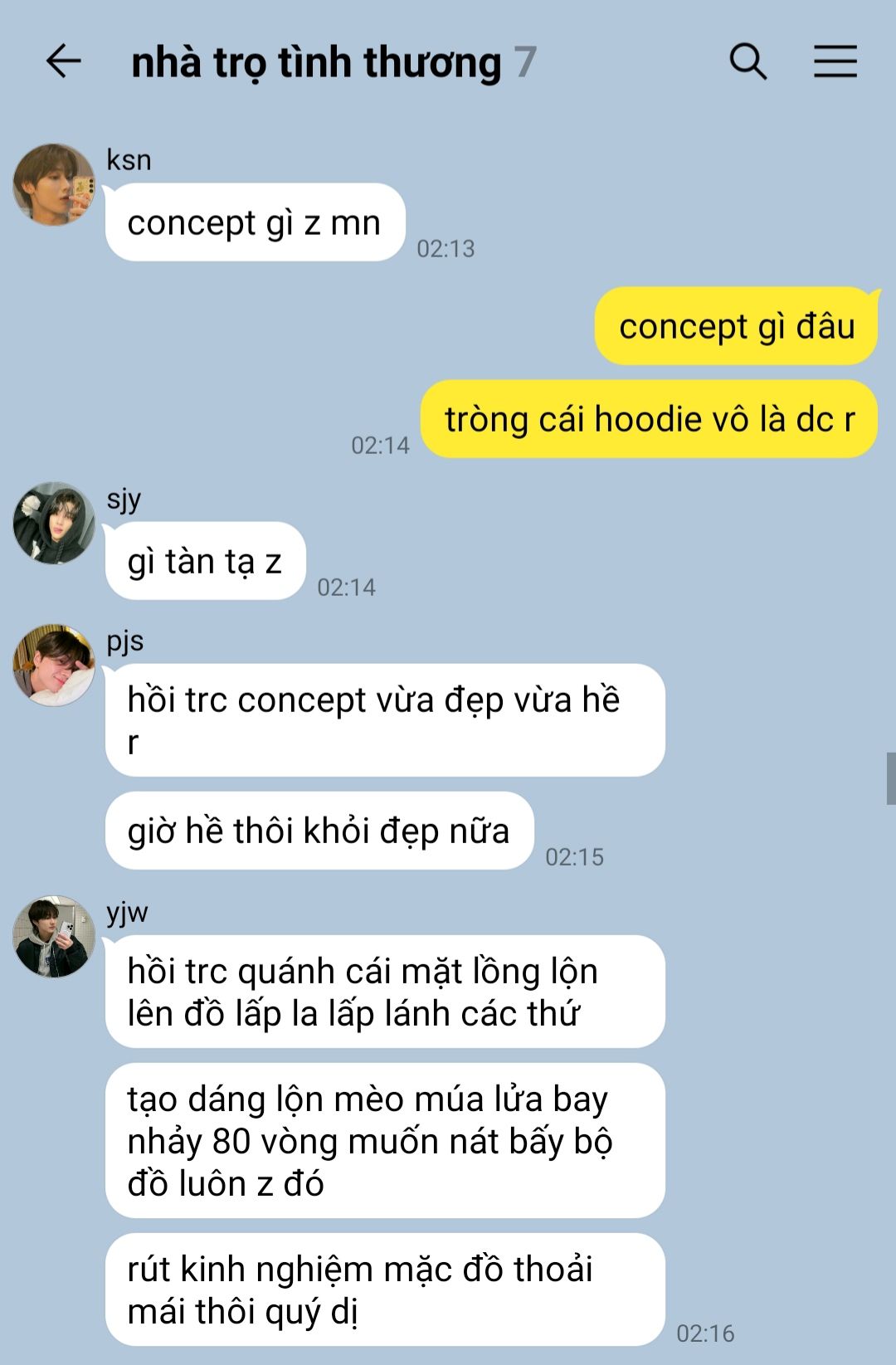The width and height of the screenshot is (896, 1365).
Task: Select 'hồi trc concept vừa đẹp vừa hề' message
Action: (x=385, y=720)
